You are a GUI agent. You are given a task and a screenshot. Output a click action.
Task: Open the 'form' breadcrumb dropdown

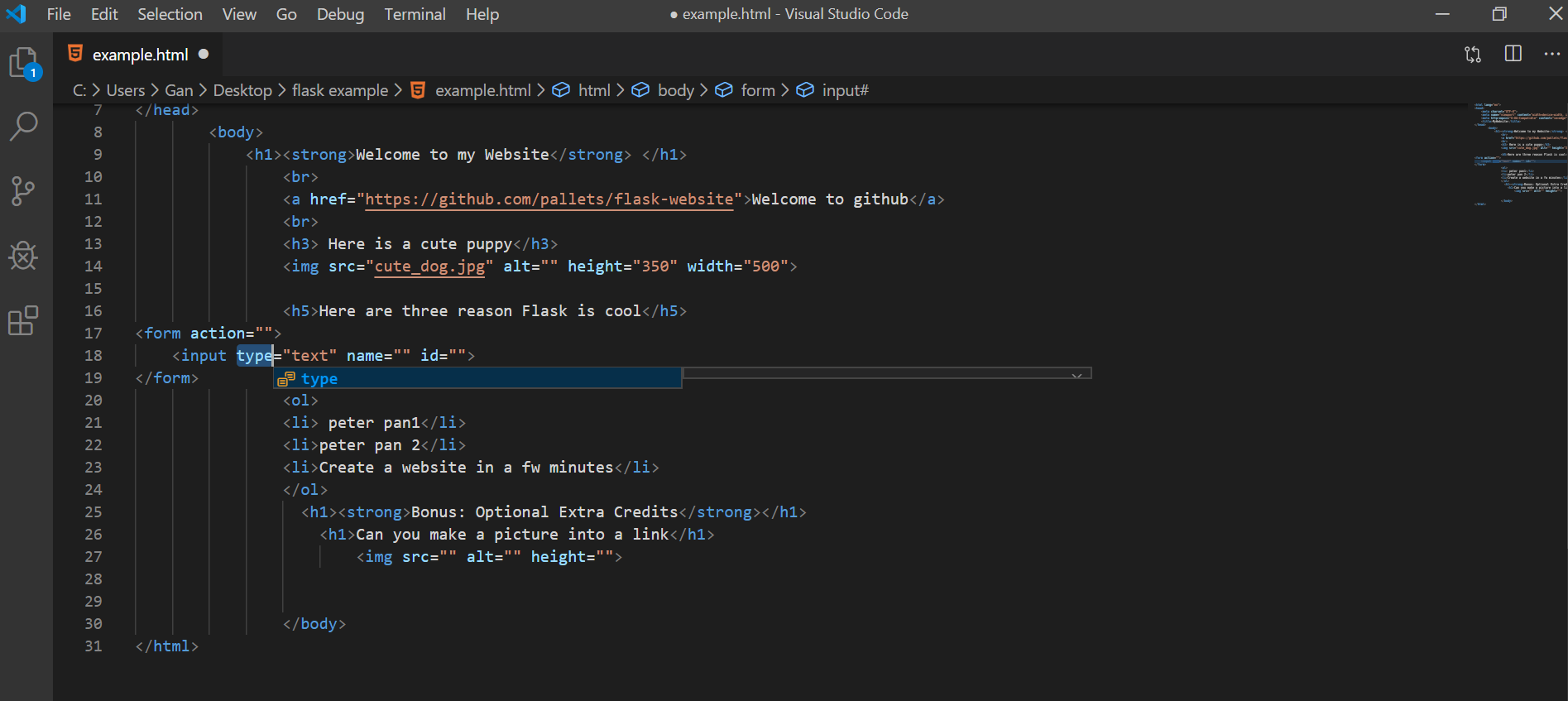[757, 90]
